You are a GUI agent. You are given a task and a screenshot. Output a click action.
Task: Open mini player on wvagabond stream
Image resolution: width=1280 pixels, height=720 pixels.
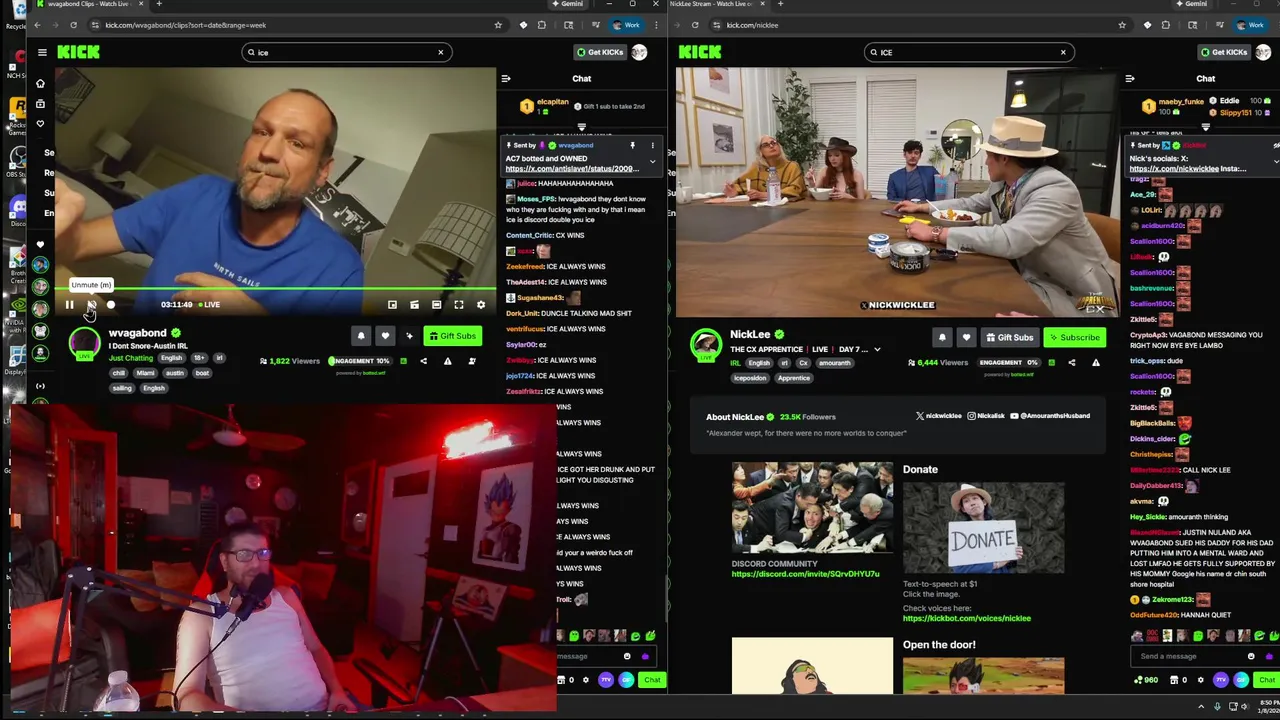point(392,305)
